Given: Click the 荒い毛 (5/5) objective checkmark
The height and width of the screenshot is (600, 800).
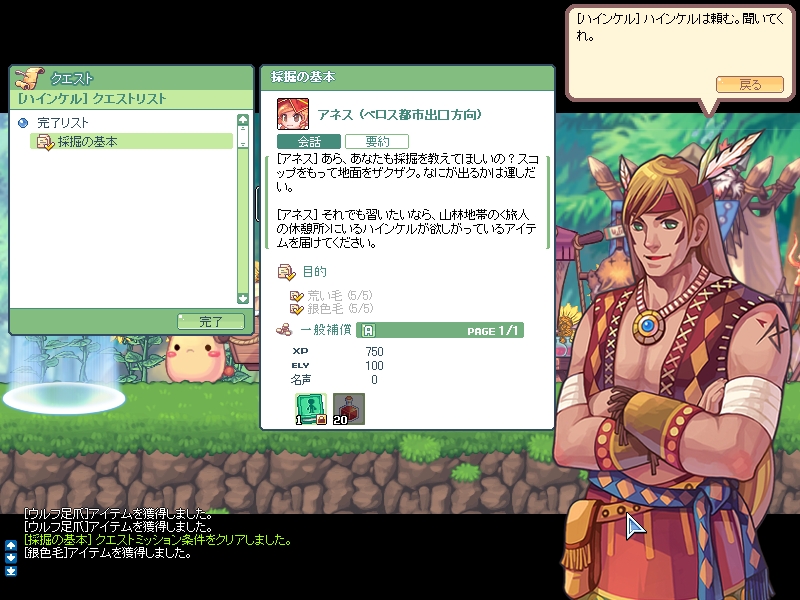Looking at the screenshot, I should pyautogui.click(x=296, y=296).
